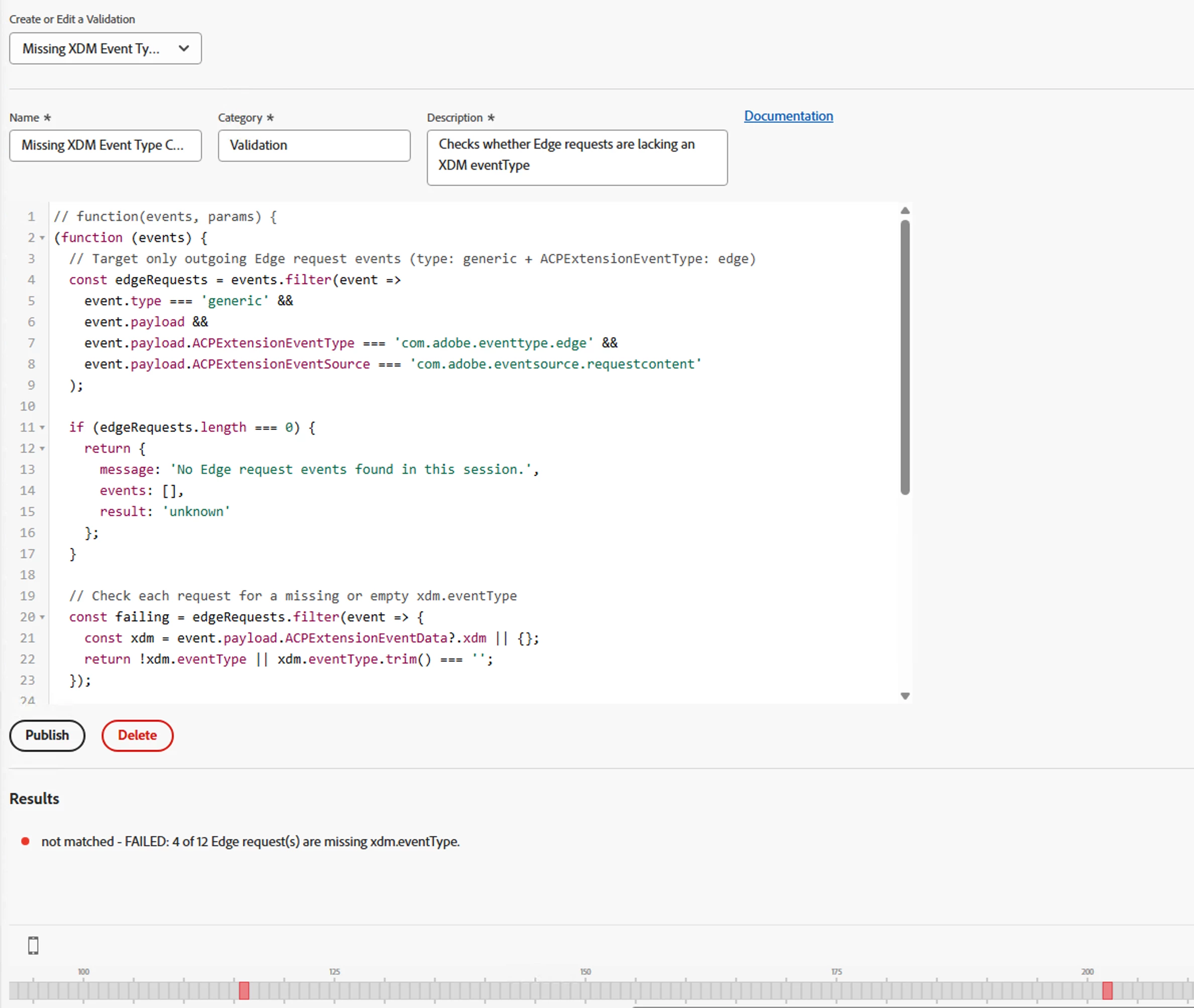
Task: Select red timeline marker before 125
Action: [x=244, y=990]
